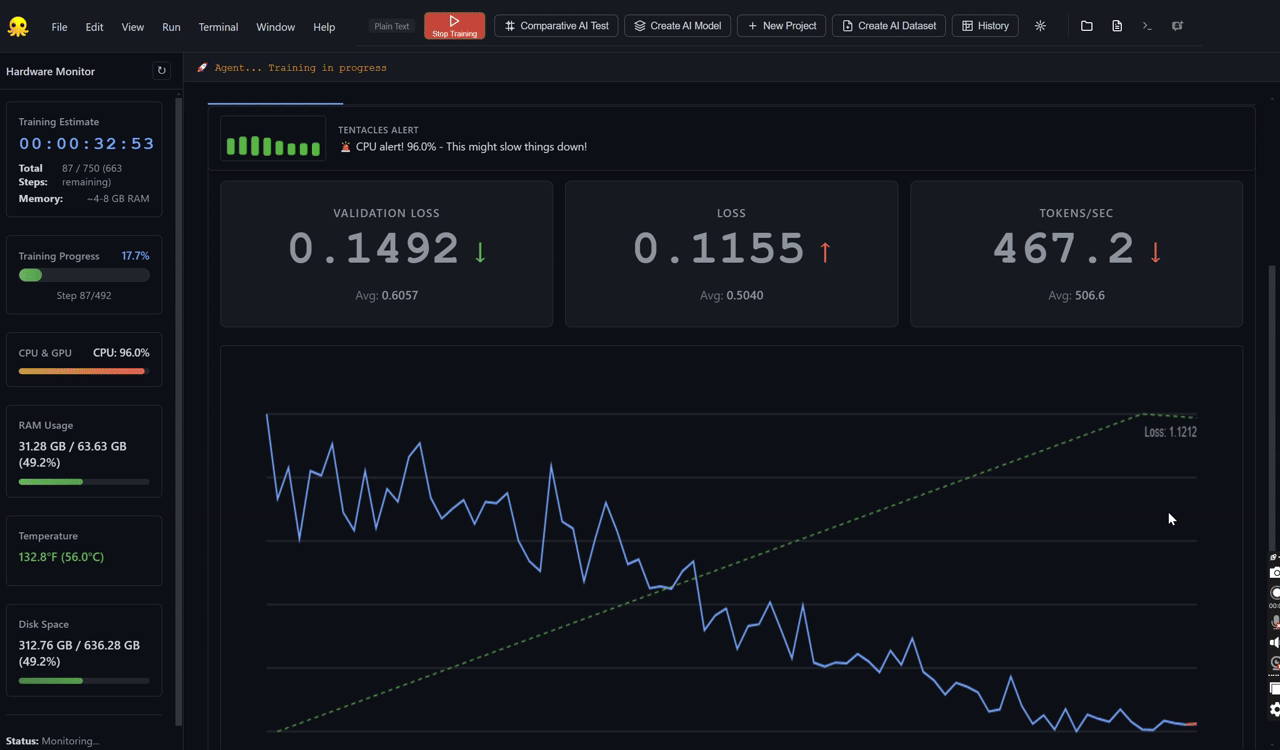
Task: Open the document file icon
Action: (1117, 26)
